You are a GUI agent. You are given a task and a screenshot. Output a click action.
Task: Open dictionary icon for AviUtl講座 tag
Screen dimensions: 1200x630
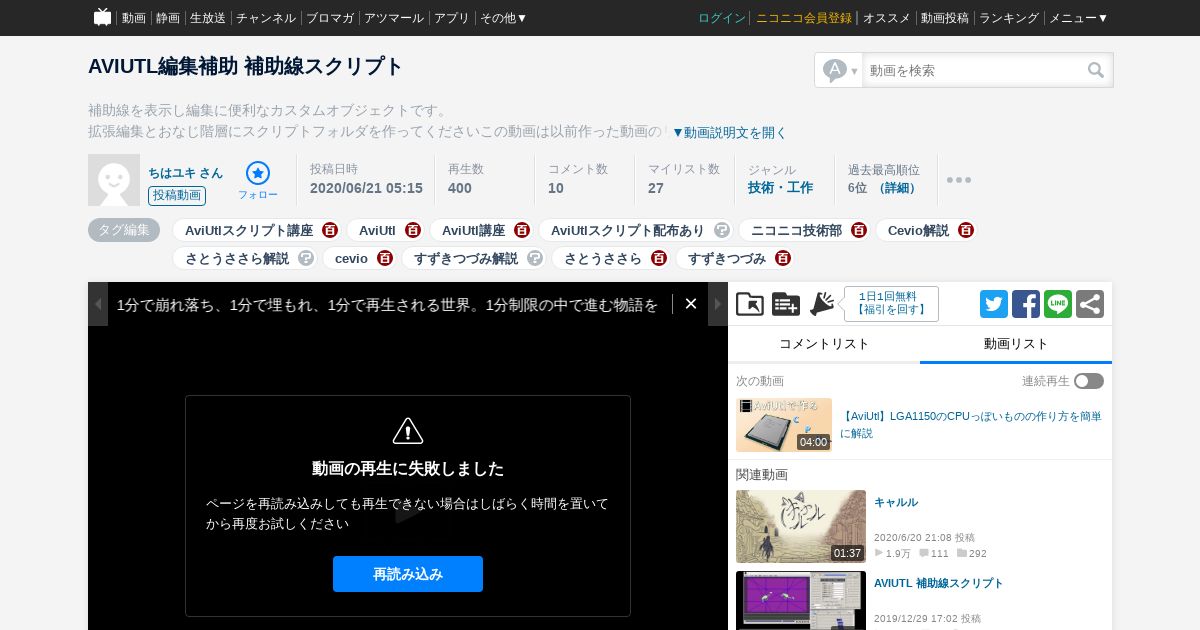(522, 230)
